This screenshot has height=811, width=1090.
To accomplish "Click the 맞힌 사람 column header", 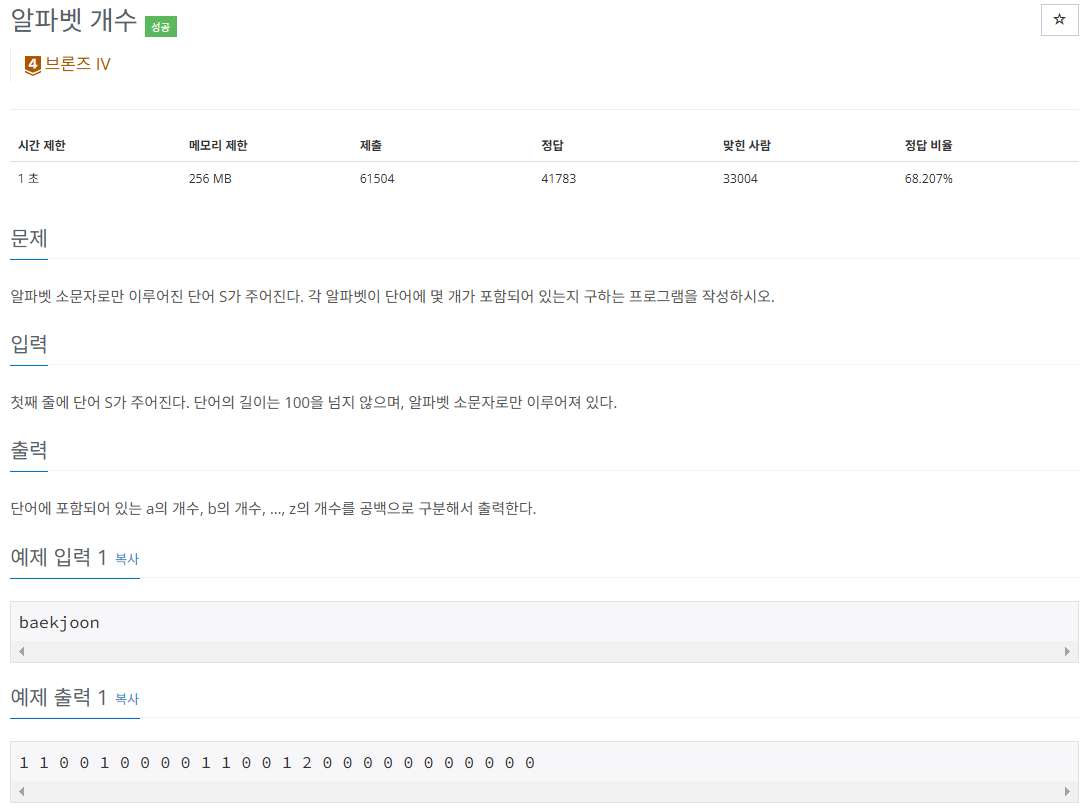I will (747, 145).
